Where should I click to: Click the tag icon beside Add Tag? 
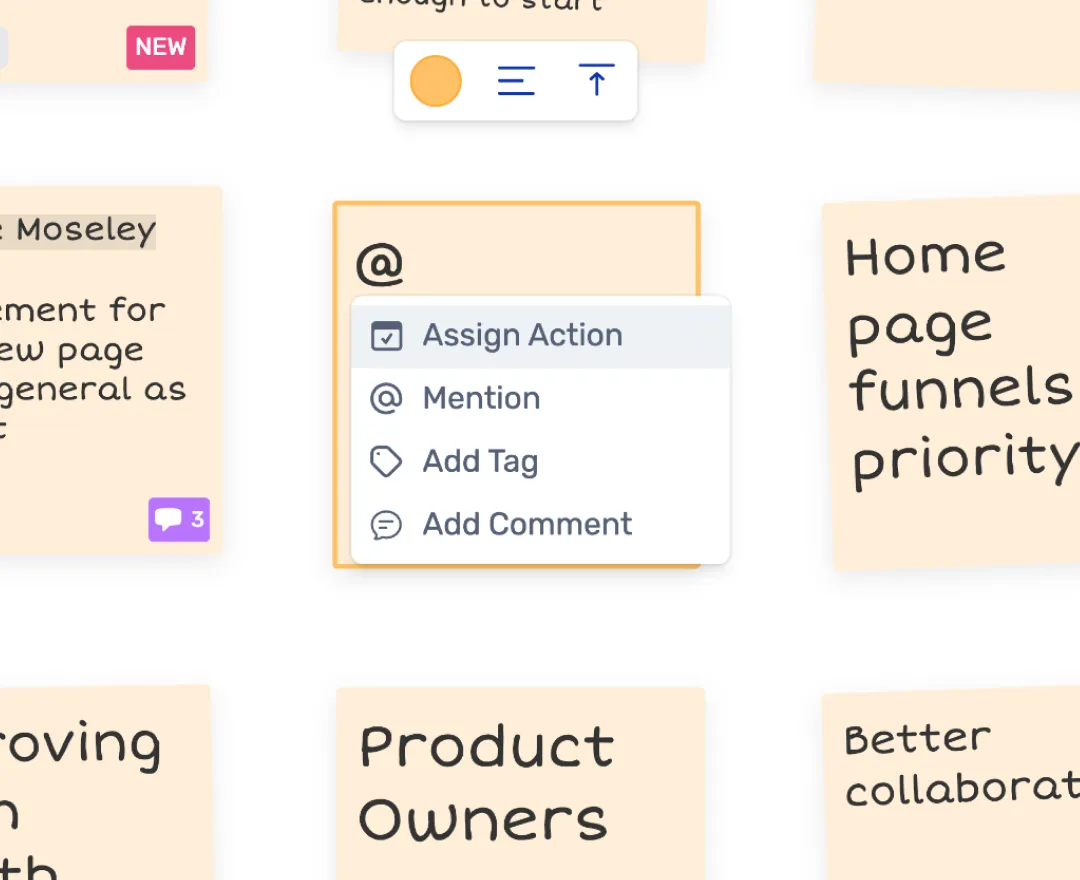point(387,461)
